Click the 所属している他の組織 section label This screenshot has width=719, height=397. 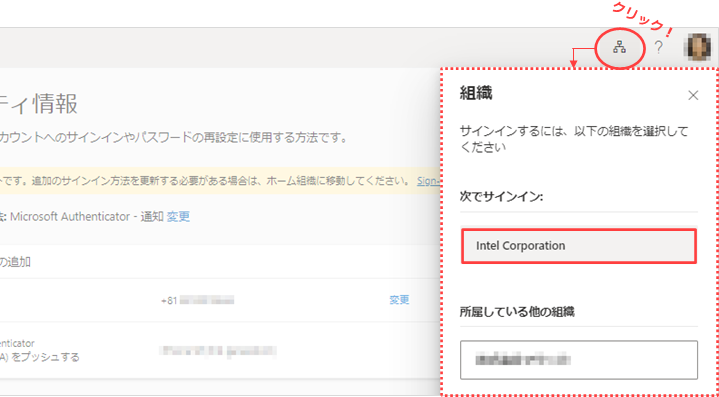click(518, 312)
